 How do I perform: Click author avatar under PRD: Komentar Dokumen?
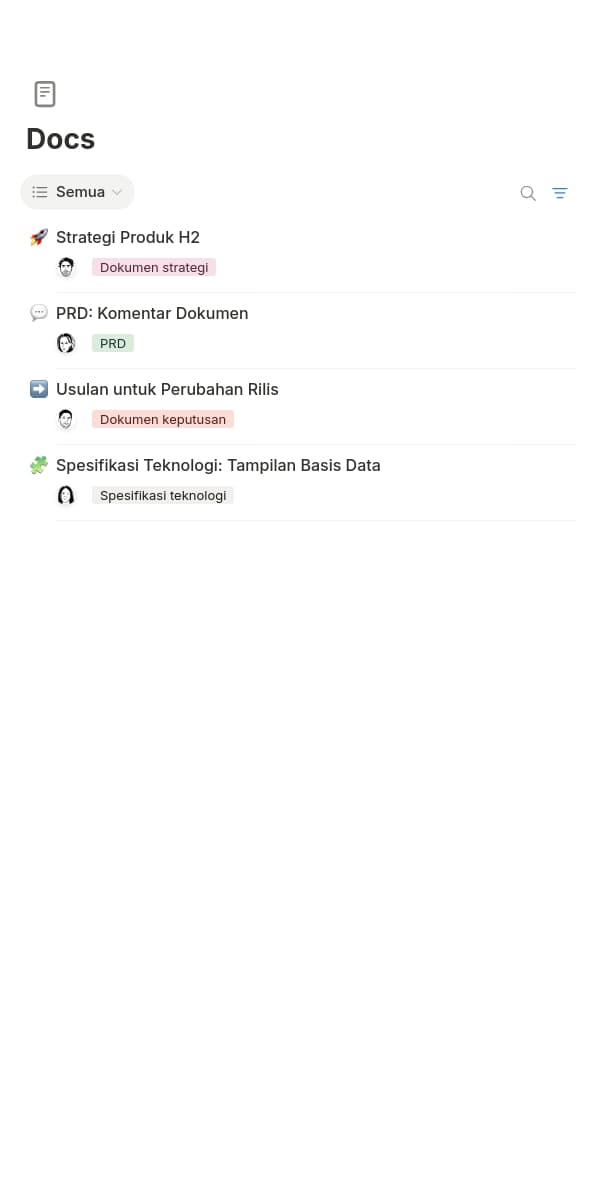[x=66, y=343]
